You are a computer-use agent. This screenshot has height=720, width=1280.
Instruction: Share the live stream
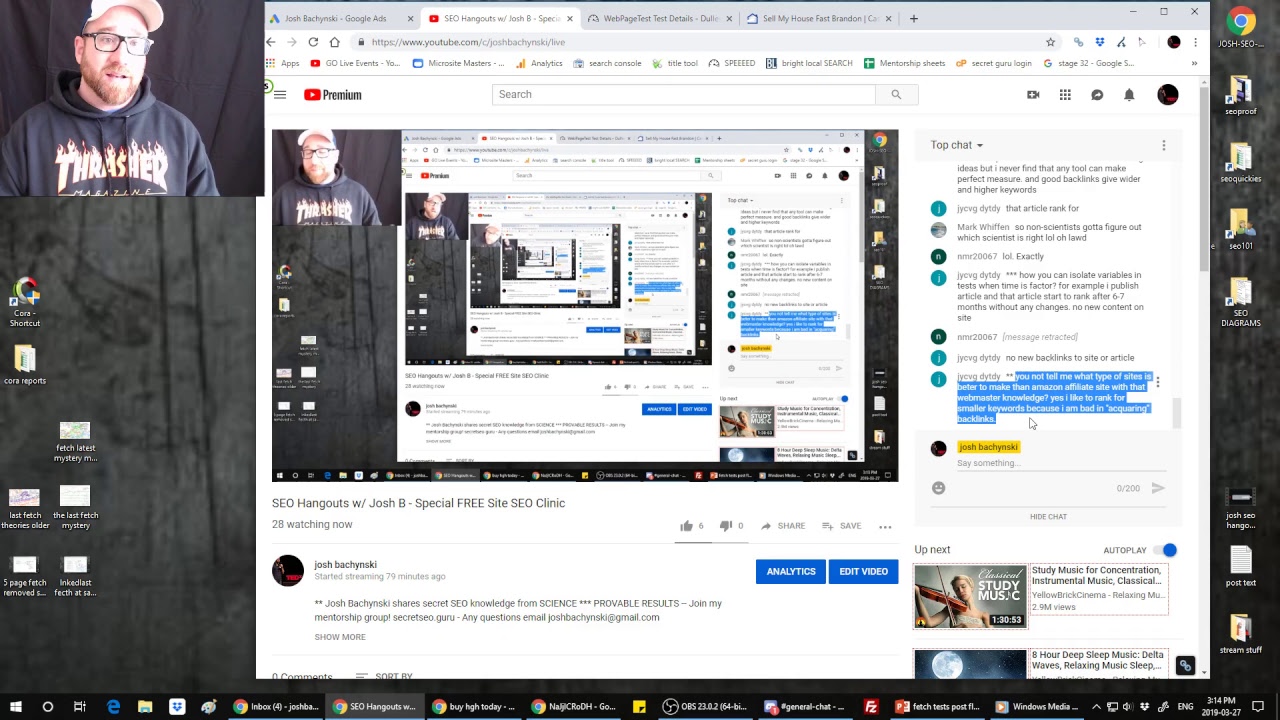coord(783,525)
